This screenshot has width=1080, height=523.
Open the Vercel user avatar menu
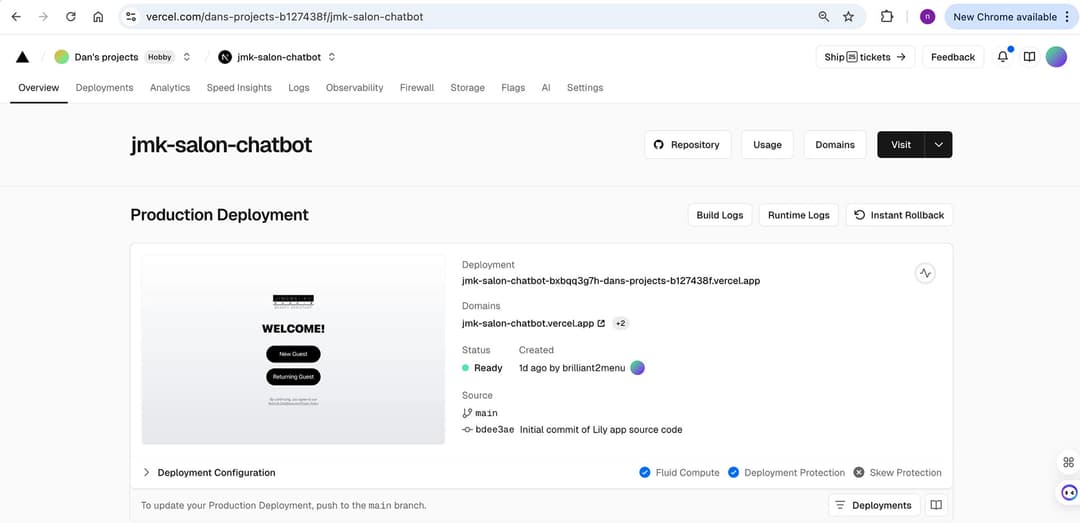[1056, 57]
